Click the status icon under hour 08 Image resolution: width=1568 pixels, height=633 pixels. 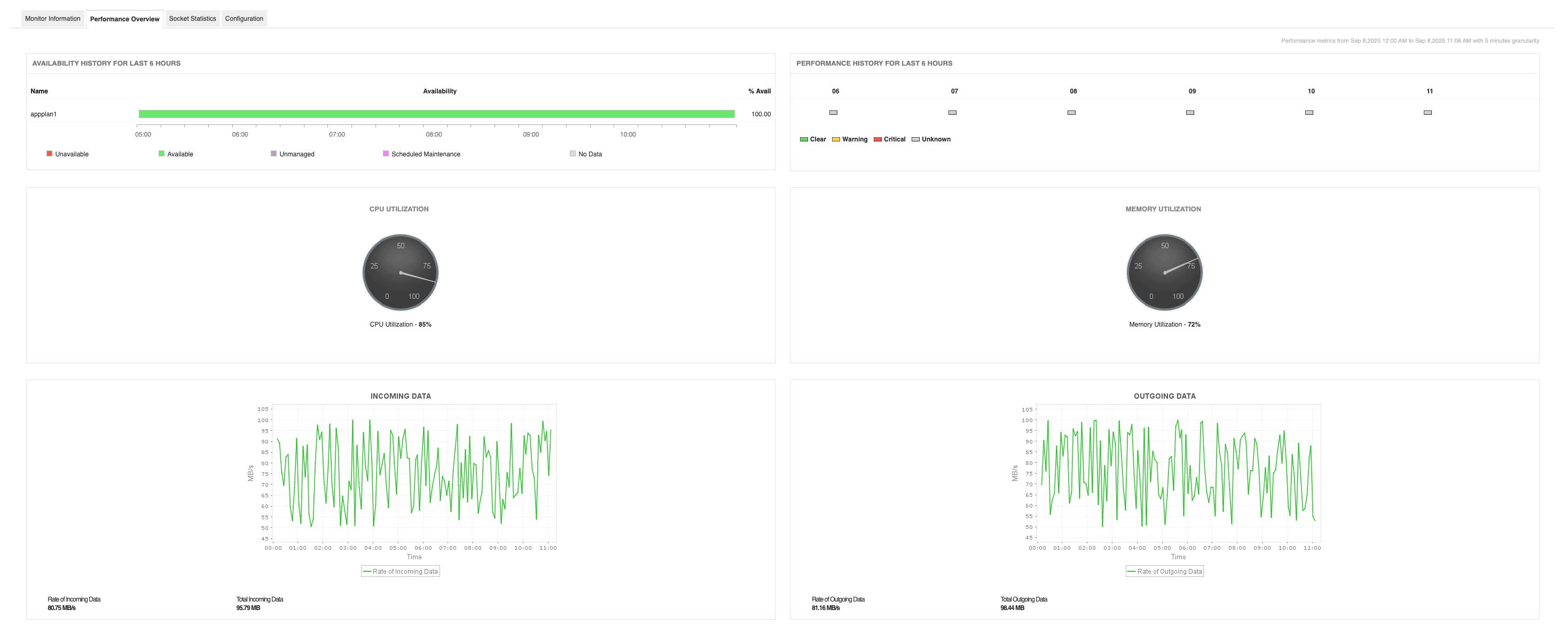tap(1071, 113)
